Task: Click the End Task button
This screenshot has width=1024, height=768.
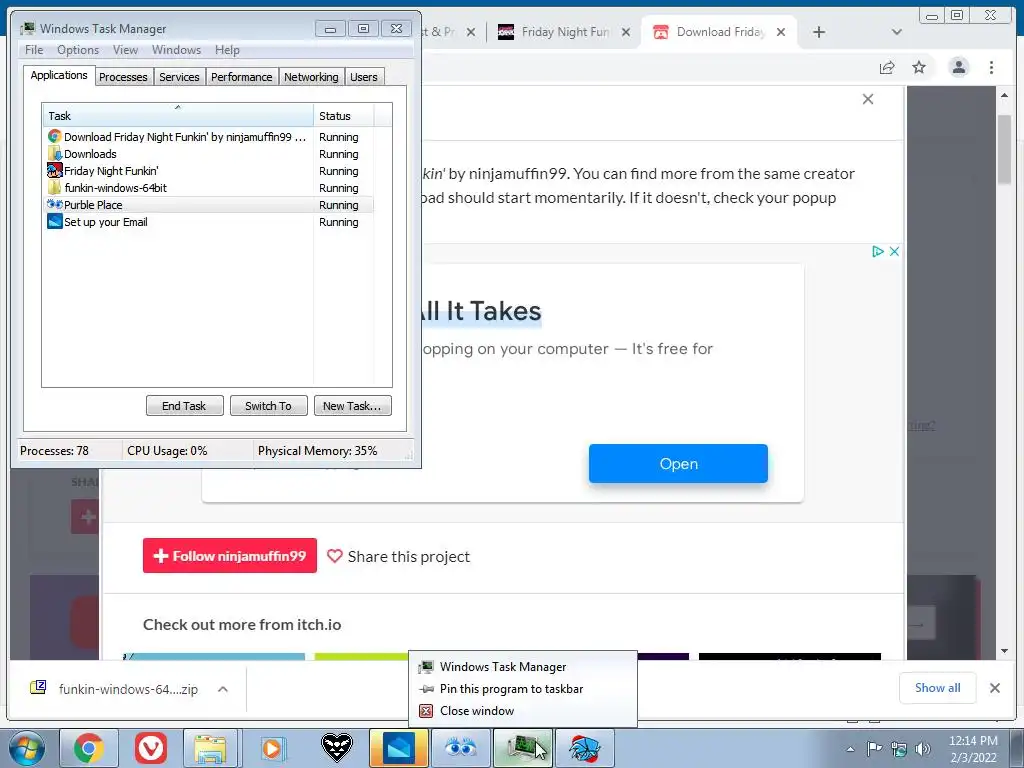Action: 184,406
